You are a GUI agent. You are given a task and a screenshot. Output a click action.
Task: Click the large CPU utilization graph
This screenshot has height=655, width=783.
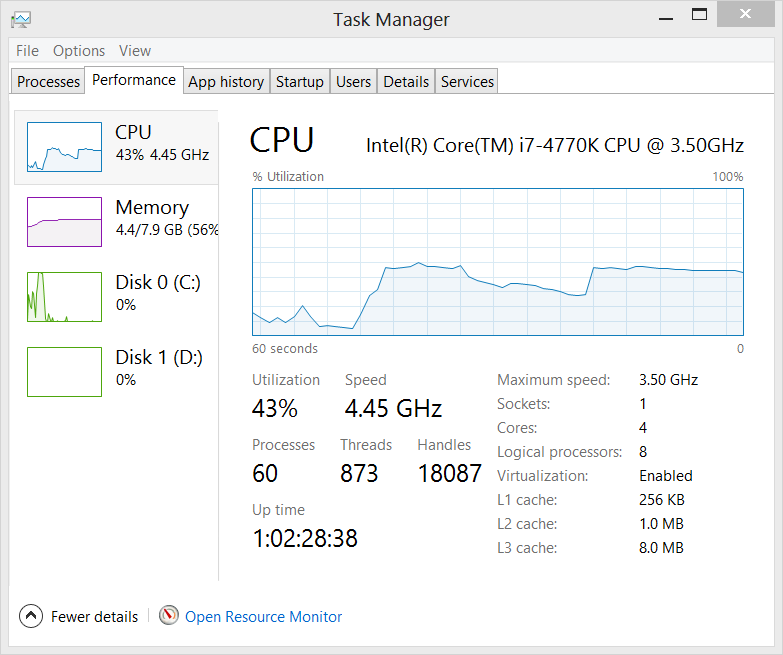[x=498, y=262]
